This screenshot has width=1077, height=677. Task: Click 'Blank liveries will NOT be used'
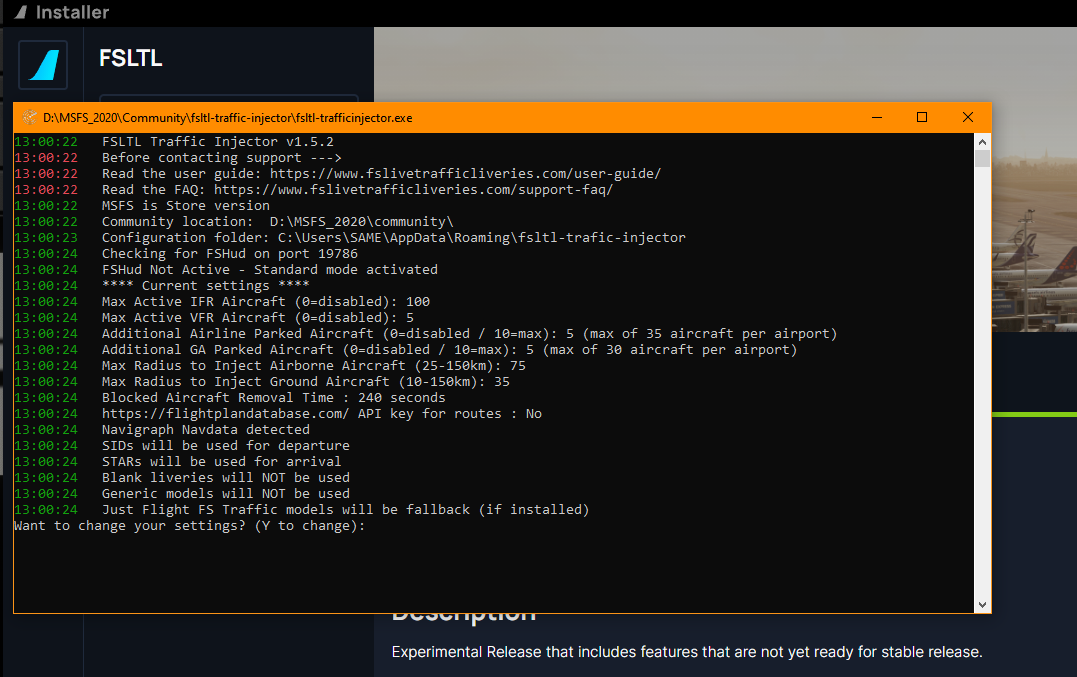(225, 477)
